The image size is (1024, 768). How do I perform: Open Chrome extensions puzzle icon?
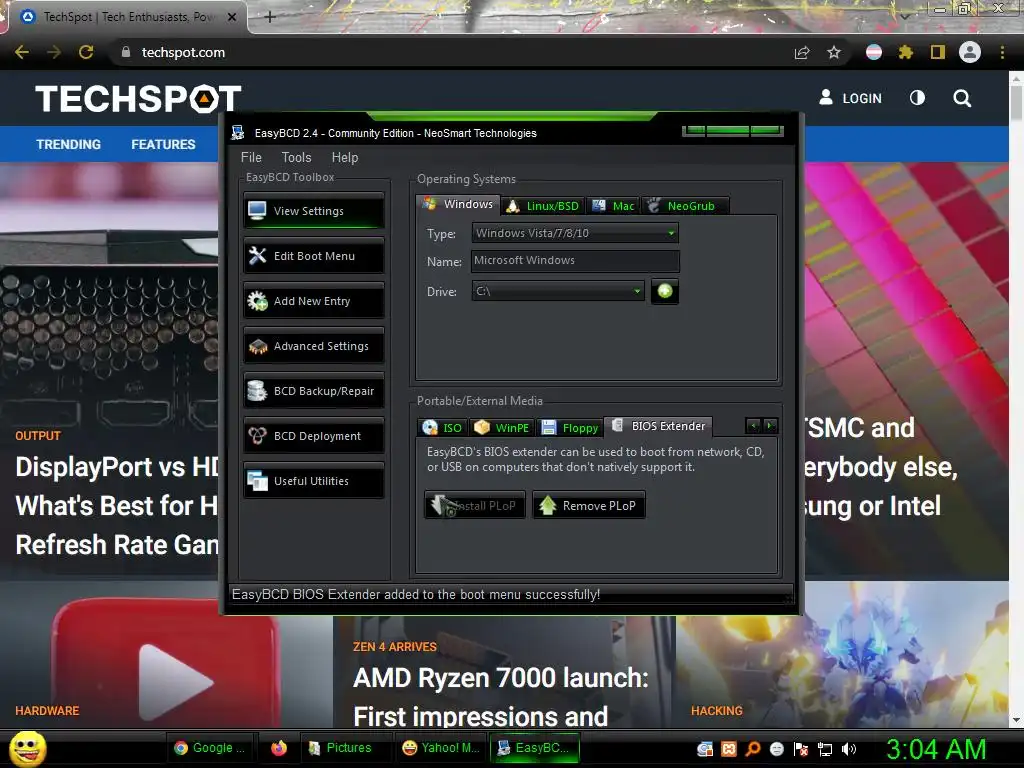pos(906,52)
